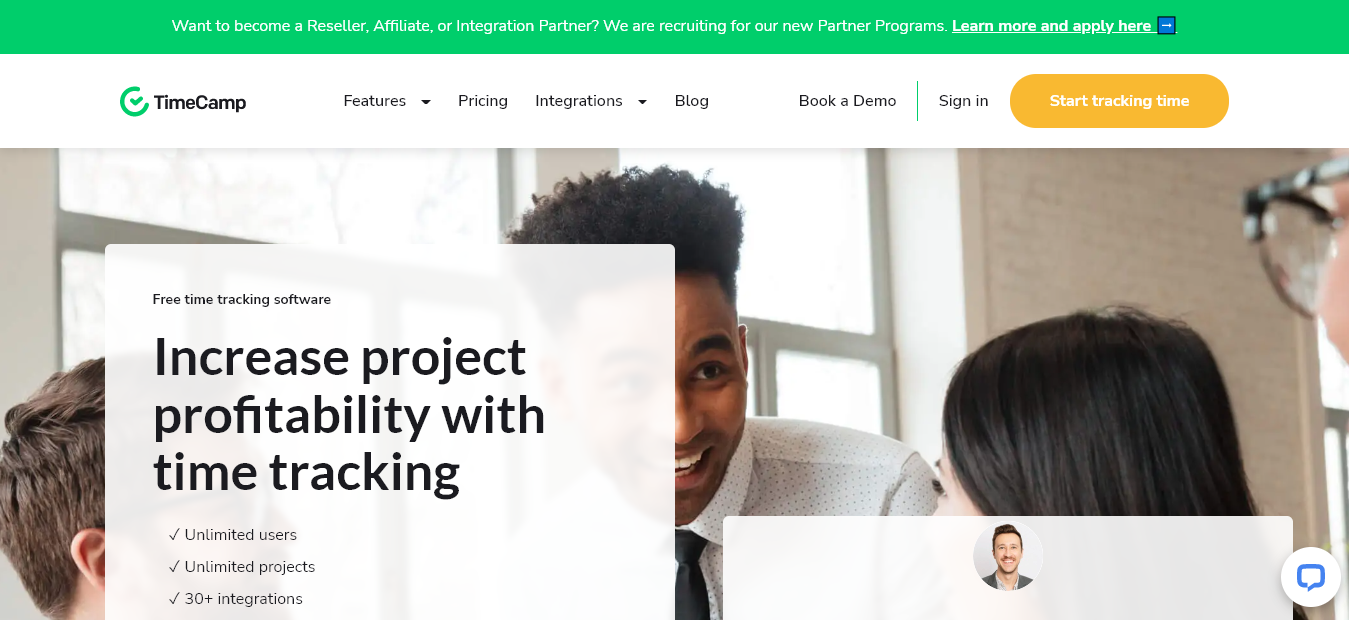Click the blue arrow icon in the banner
This screenshot has width=1349, height=620.
coord(1166,26)
